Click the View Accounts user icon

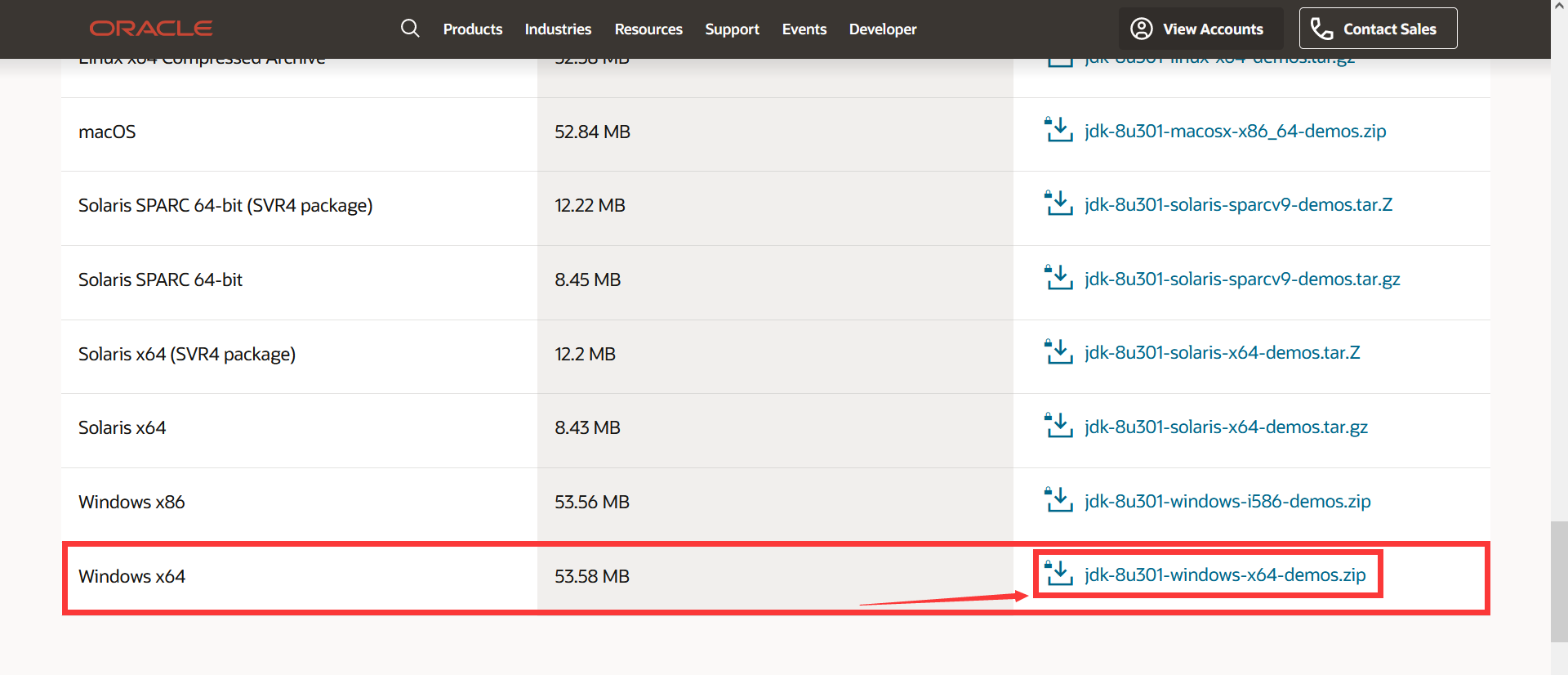(1141, 29)
